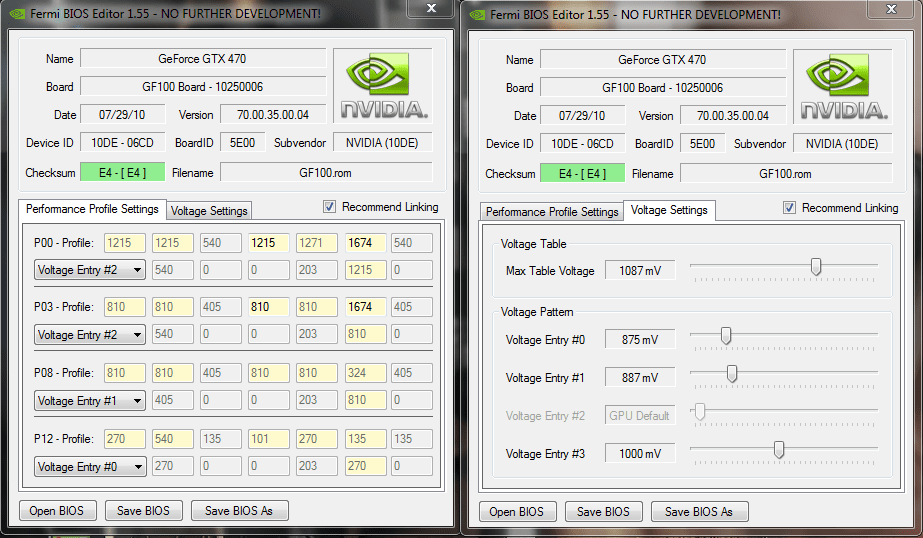Toggle Recommend Linking checkbox in left window
Viewport: 923px width, 538px height.
coord(329,207)
